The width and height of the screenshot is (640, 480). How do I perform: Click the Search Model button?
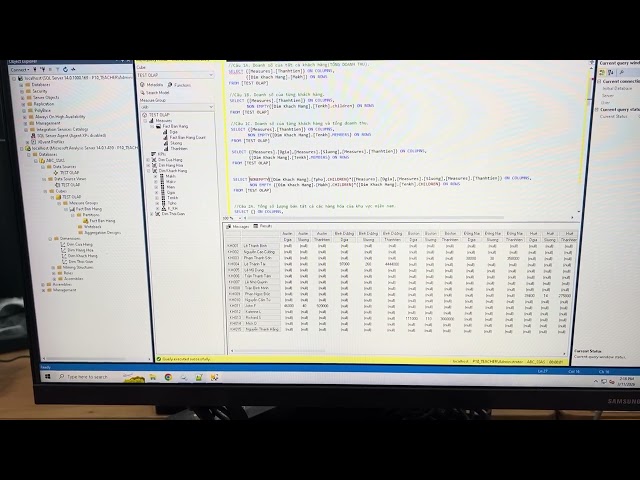[x=154, y=93]
